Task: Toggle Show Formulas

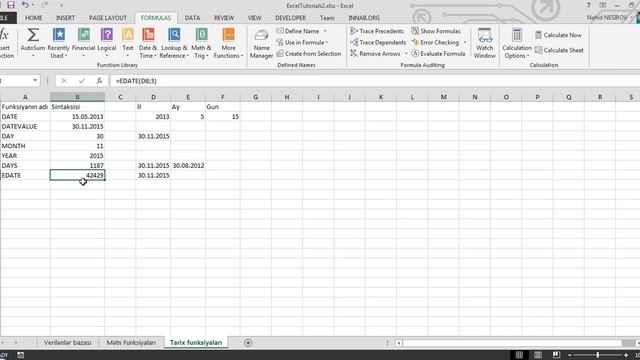Action: [436, 31]
